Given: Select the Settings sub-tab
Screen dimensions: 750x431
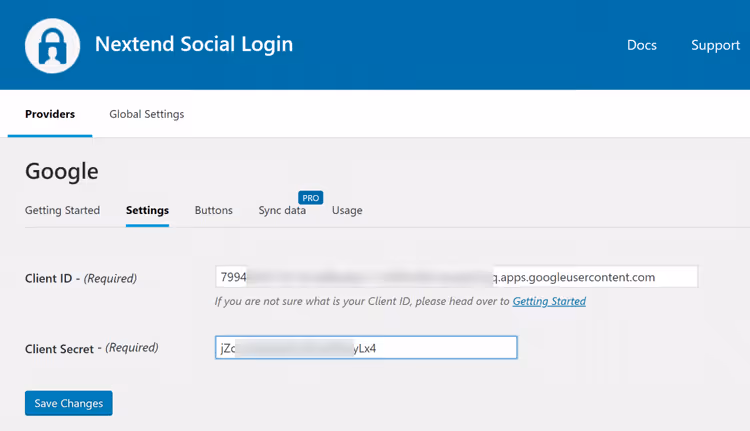Looking at the screenshot, I should click(x=147, y=210).
